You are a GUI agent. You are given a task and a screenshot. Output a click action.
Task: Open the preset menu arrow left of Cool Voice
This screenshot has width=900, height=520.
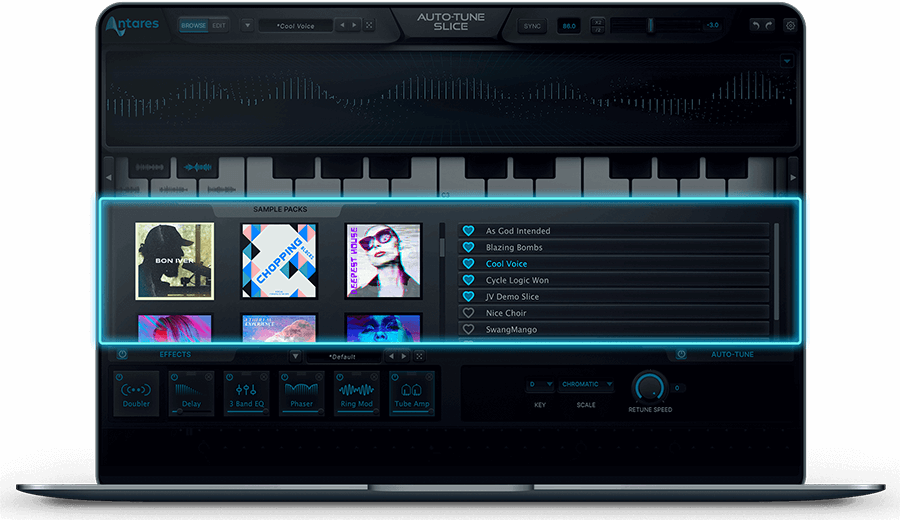(x=247, y=25)
